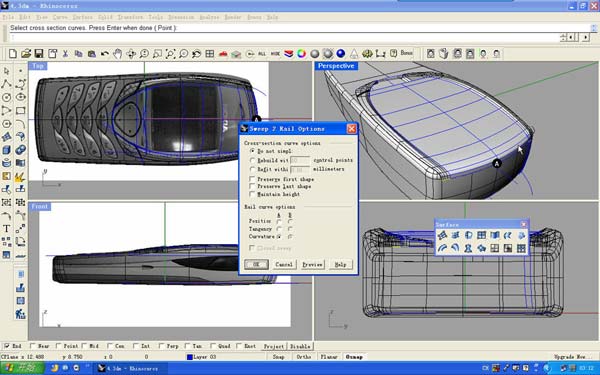The height and width of the screenshot is (375, 600).
Task: Select the Circle tool in left toolbar
Action: tap(7, 97)
